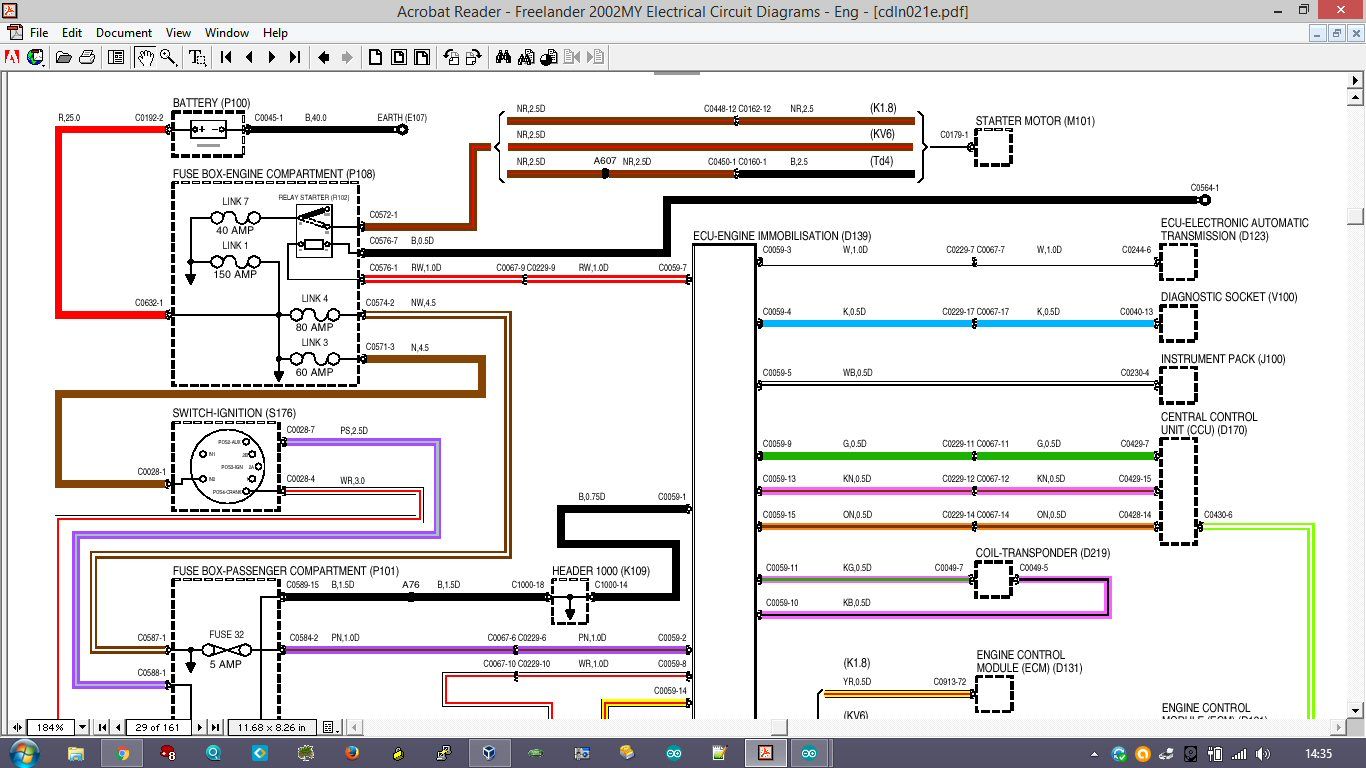Open Find with the binoculars icon
Viewport: 1366px width, 768px height.
(x=503, y=57)
